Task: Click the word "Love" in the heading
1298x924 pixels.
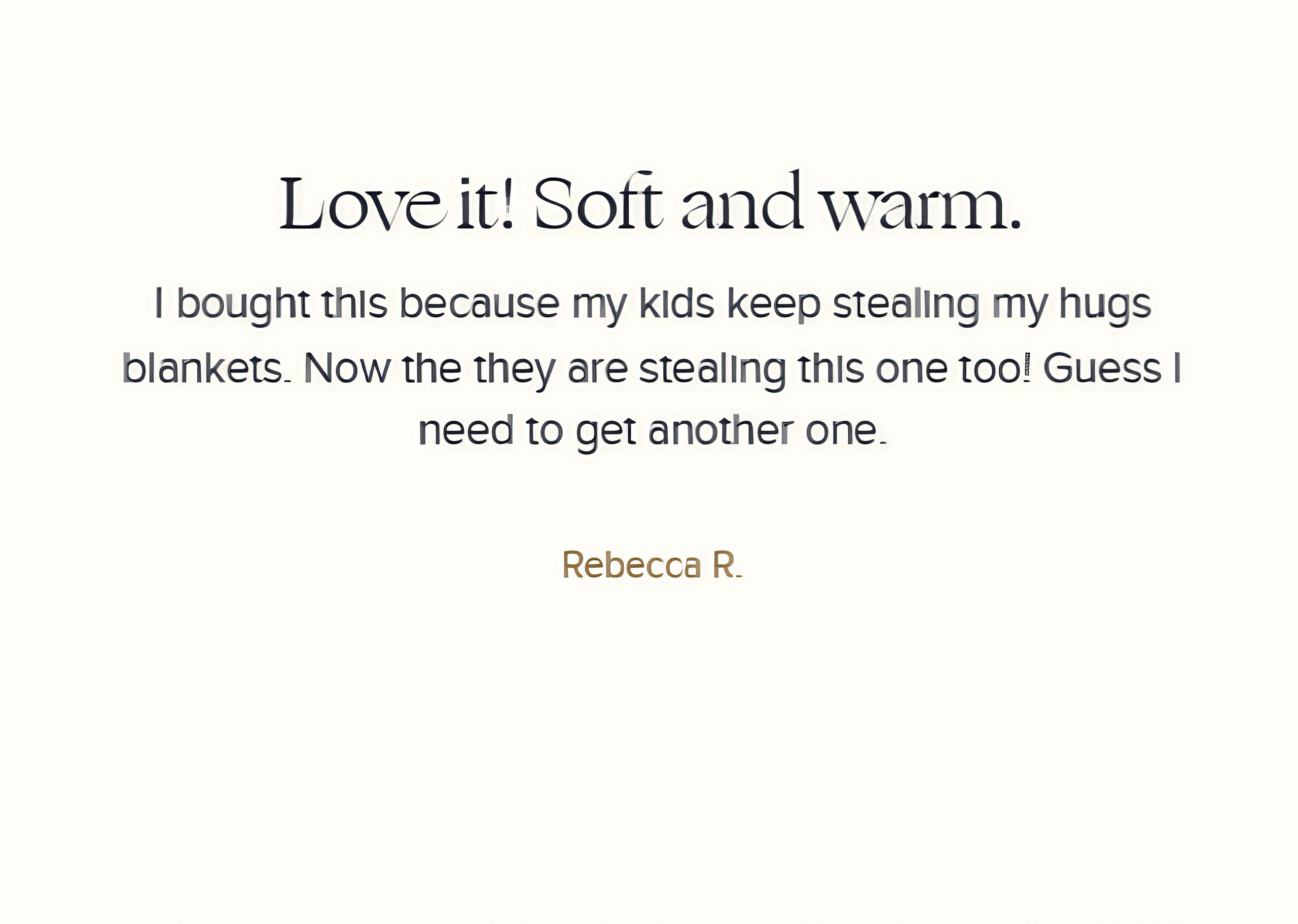Action: pyautogui.click(x=362, y=204)
